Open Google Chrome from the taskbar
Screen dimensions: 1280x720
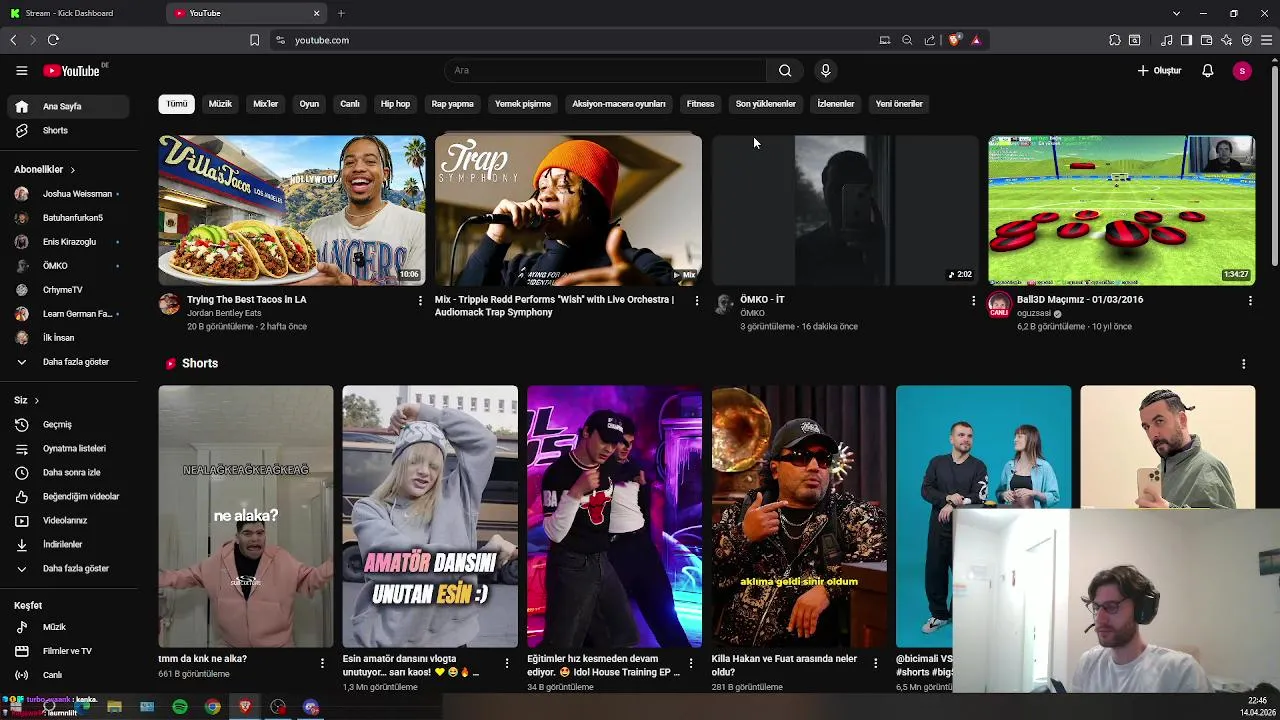213,707
